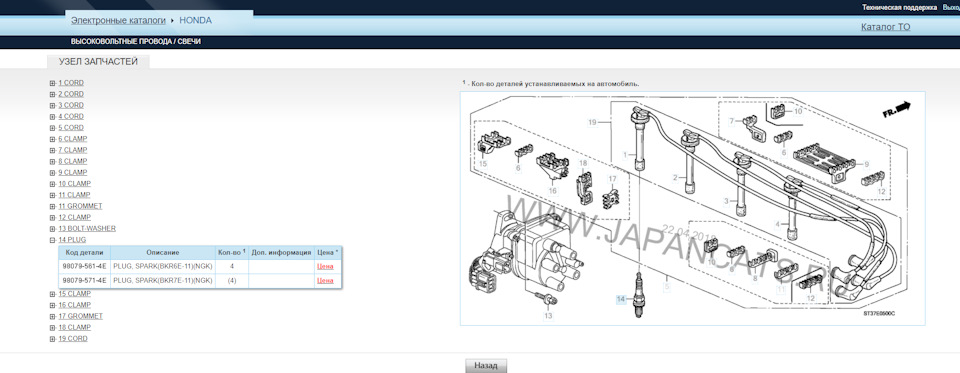Click Цена link for part 98079-561-4E
Viewport: 960px width, 373px height.
coord(325,266)
